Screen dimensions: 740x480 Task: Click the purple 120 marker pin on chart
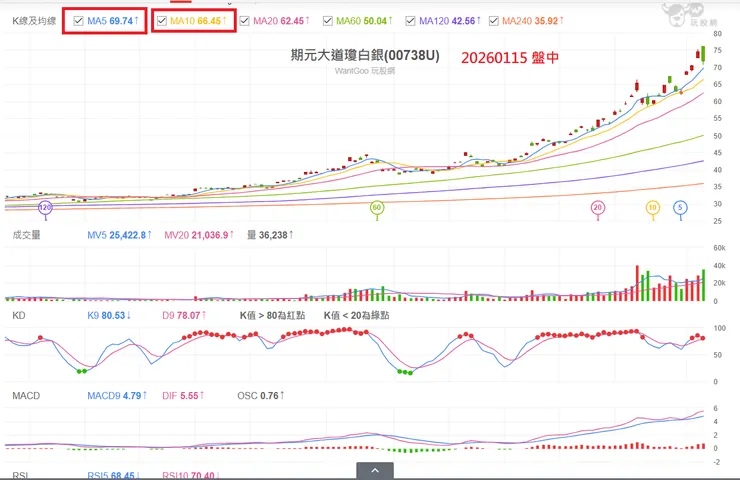click(x=45, y=209)
